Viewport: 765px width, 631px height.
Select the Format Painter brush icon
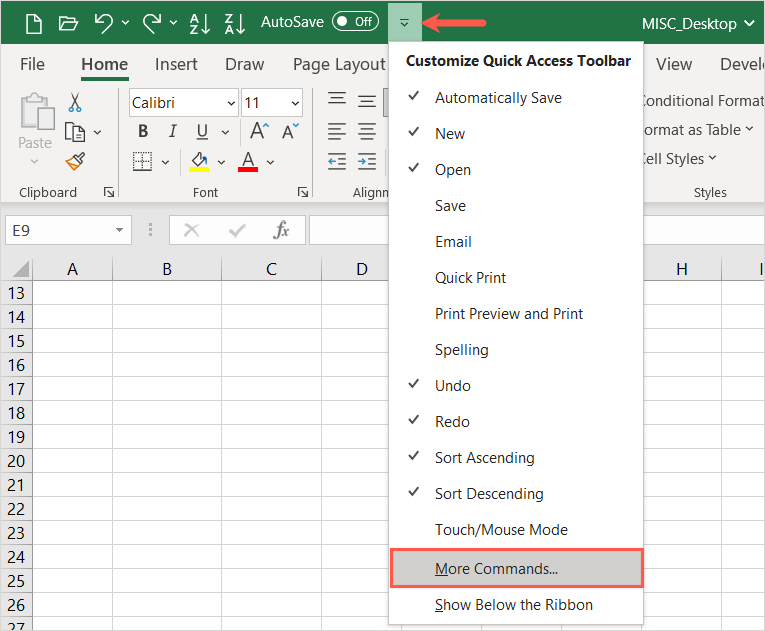75,162
